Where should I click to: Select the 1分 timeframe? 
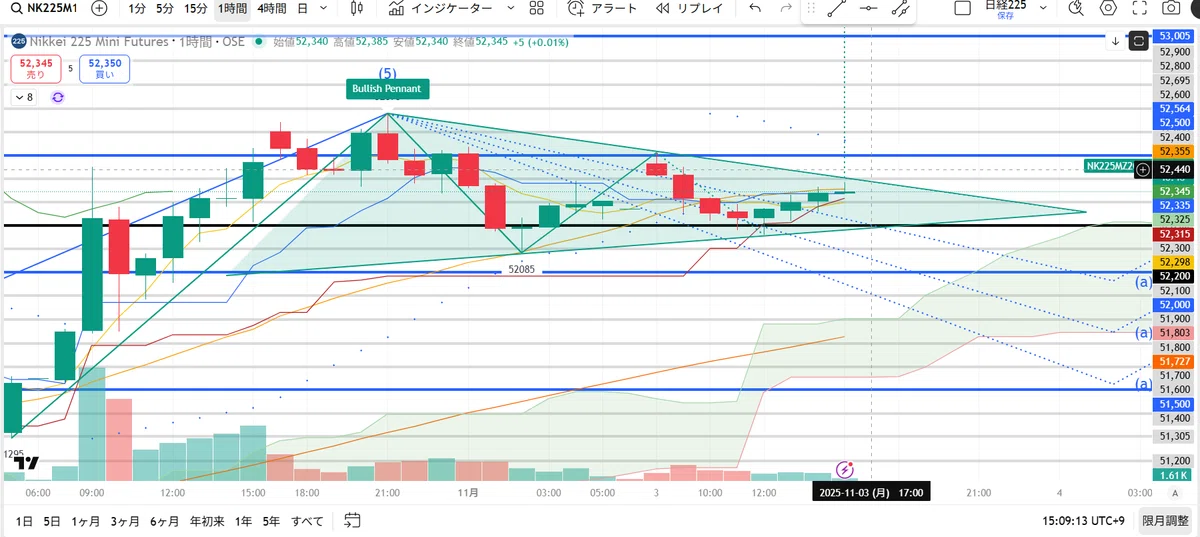point(137,8)
